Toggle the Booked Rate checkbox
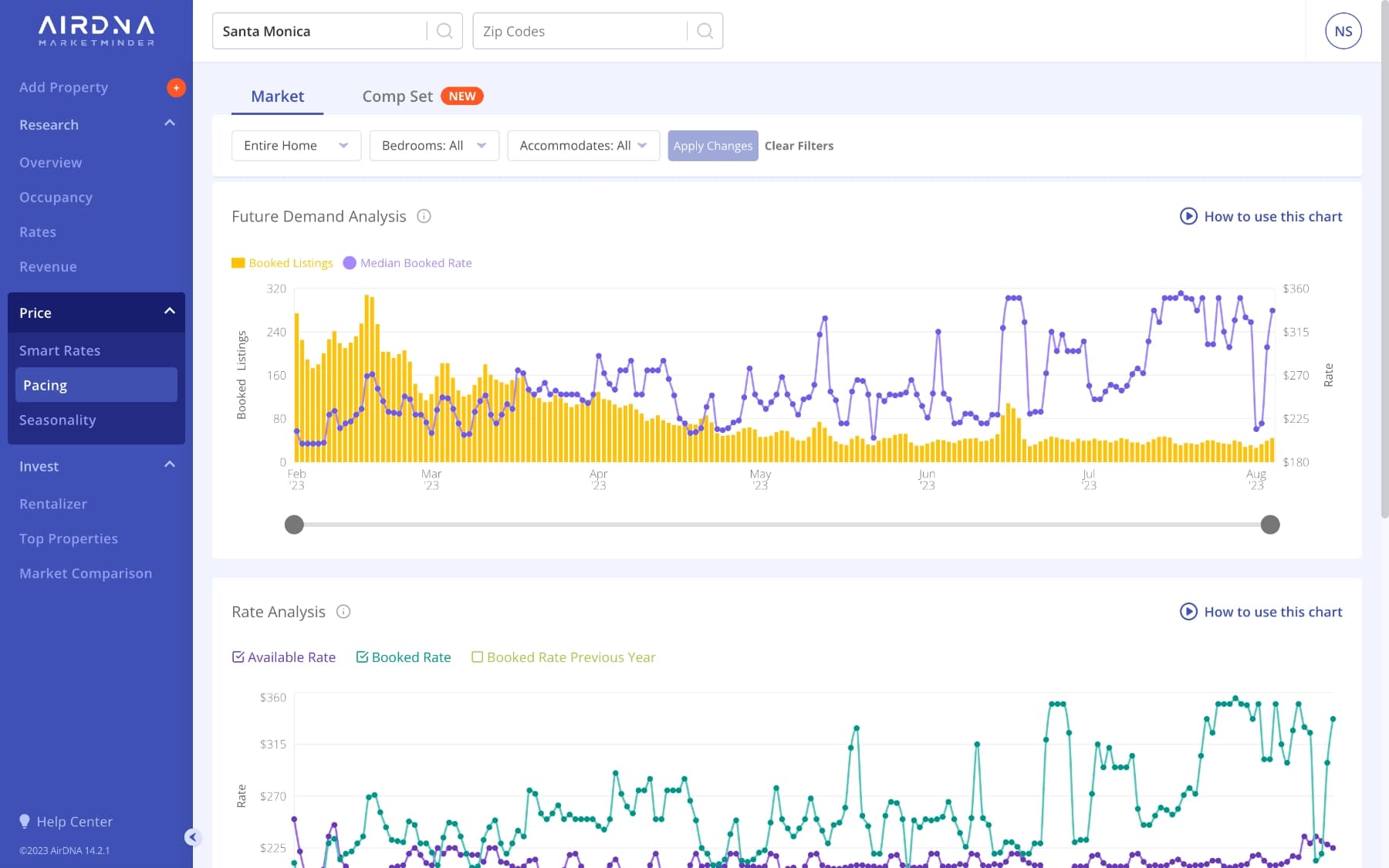This screenshot has height=868, width=1389. pyautogui.click(x=362, y=657)
